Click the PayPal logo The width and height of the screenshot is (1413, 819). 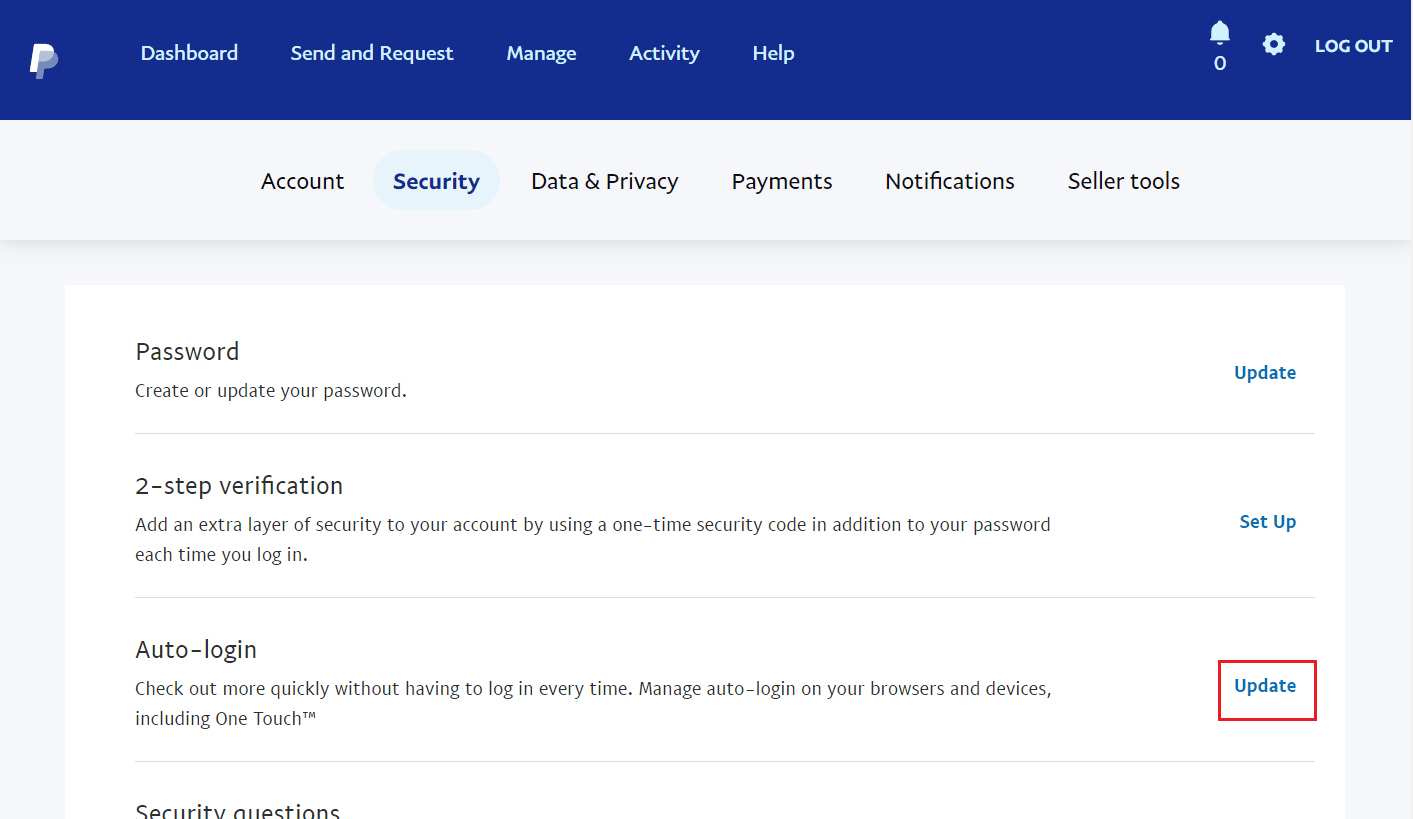[43, 60]
